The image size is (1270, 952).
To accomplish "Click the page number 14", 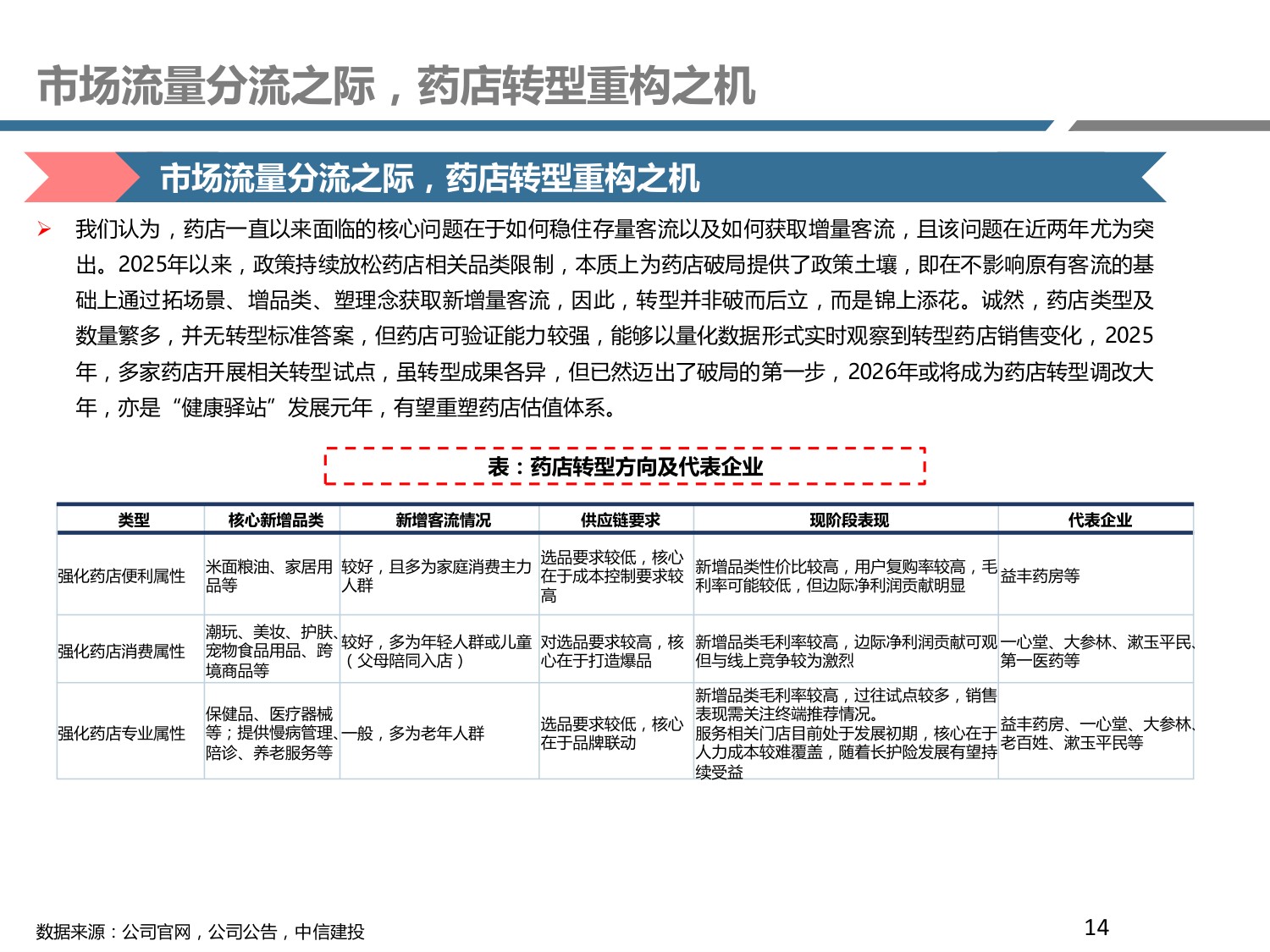I will click(1096, 927).
